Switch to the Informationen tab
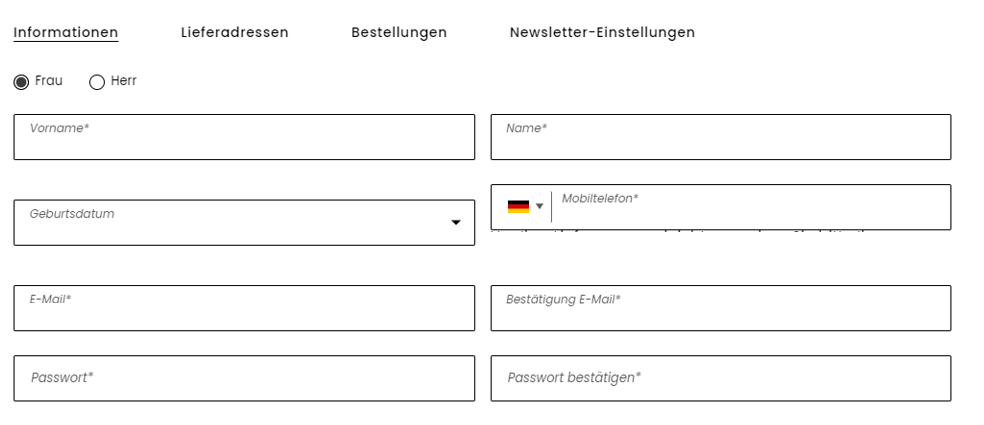Viewport: 984px width, 425px height. tap(66, 33)
